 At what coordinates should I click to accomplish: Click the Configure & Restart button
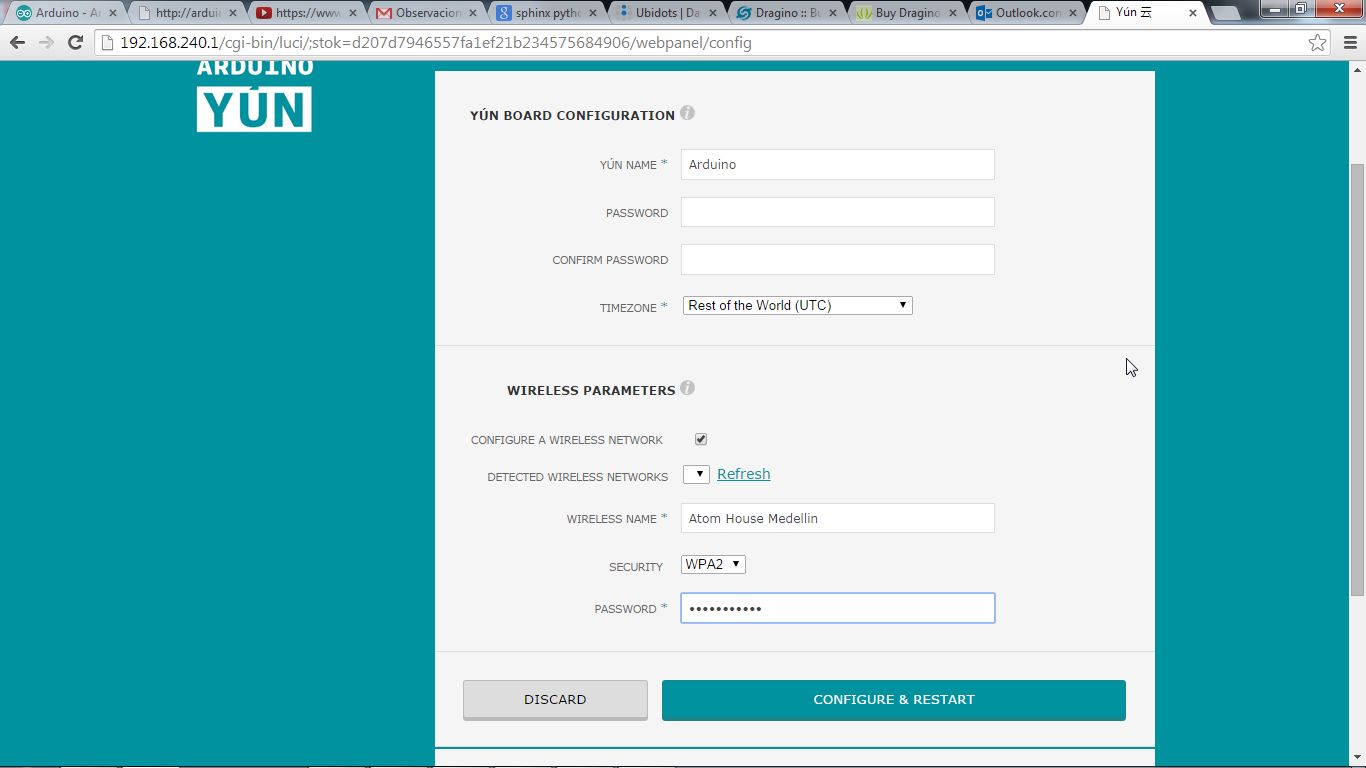coord(894,700)
